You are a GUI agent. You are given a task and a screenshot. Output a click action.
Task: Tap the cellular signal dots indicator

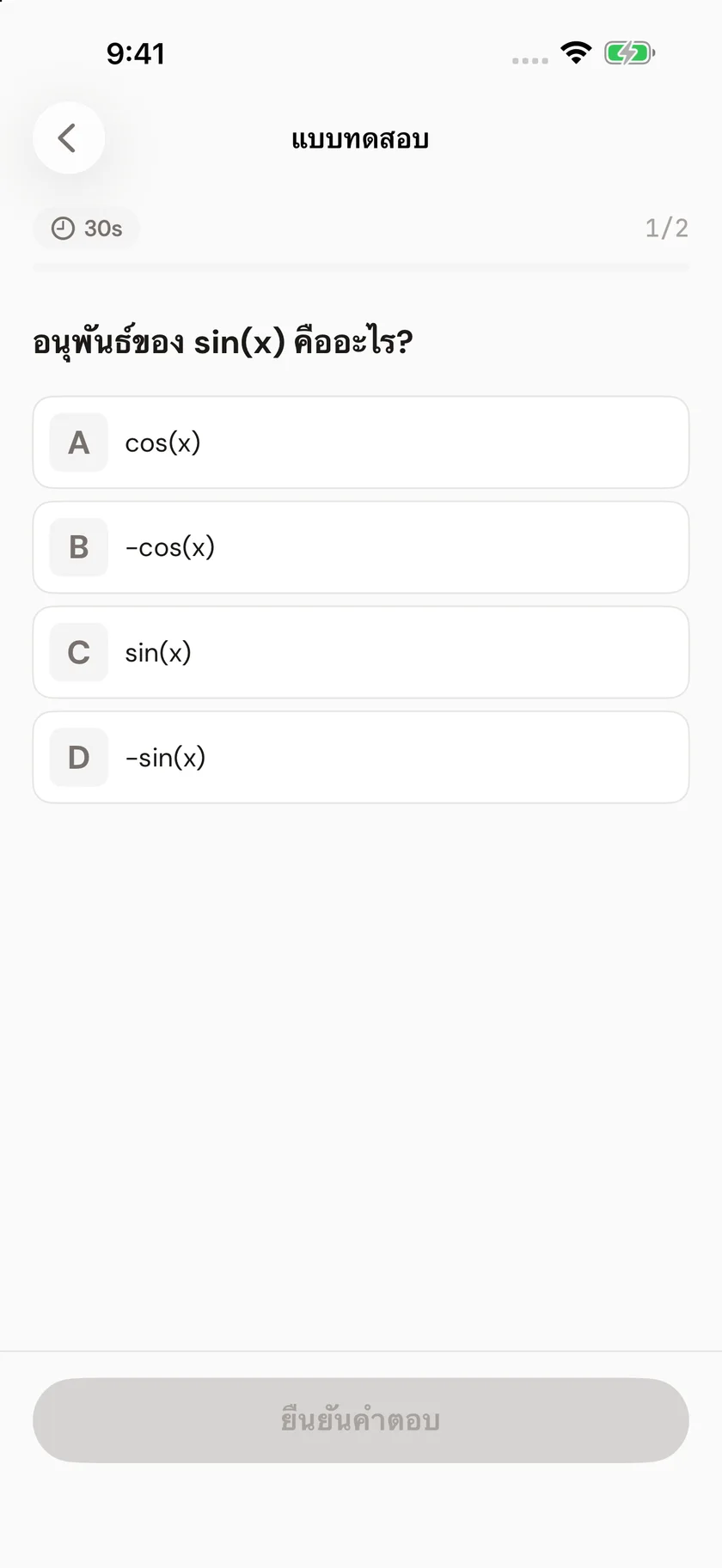pos(529,60)
